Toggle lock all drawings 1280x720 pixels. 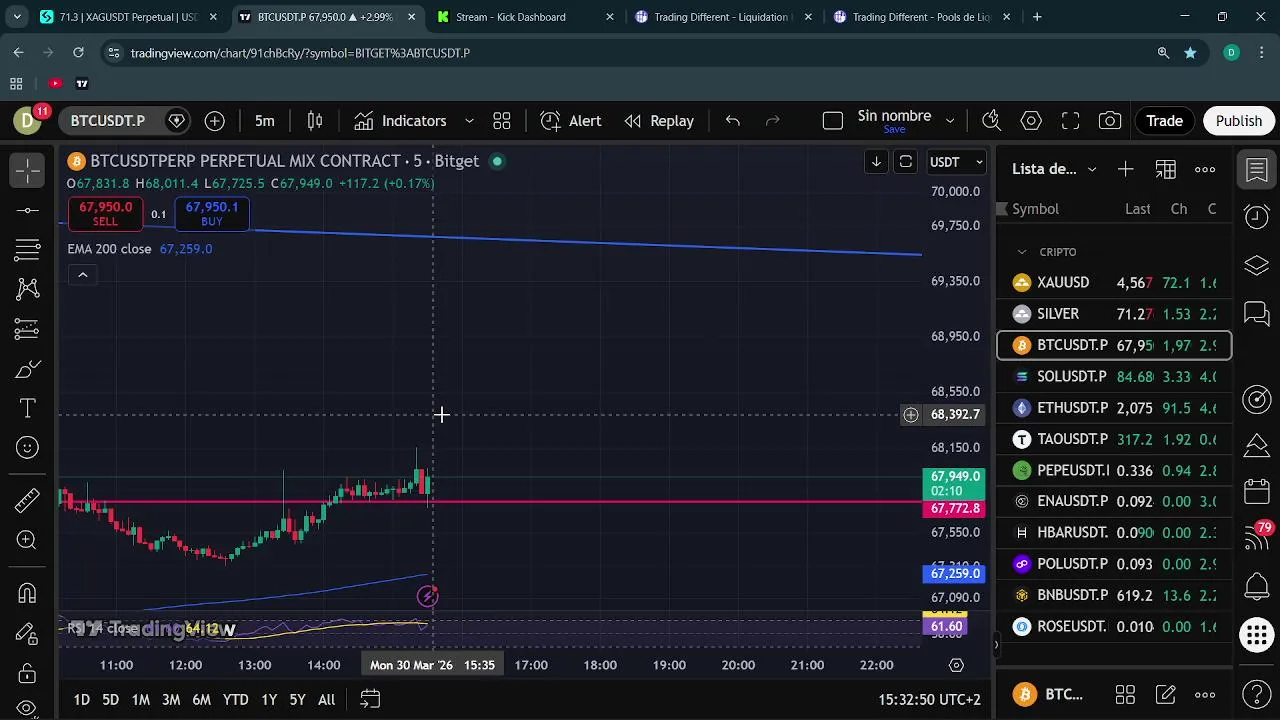coord(27,673)
